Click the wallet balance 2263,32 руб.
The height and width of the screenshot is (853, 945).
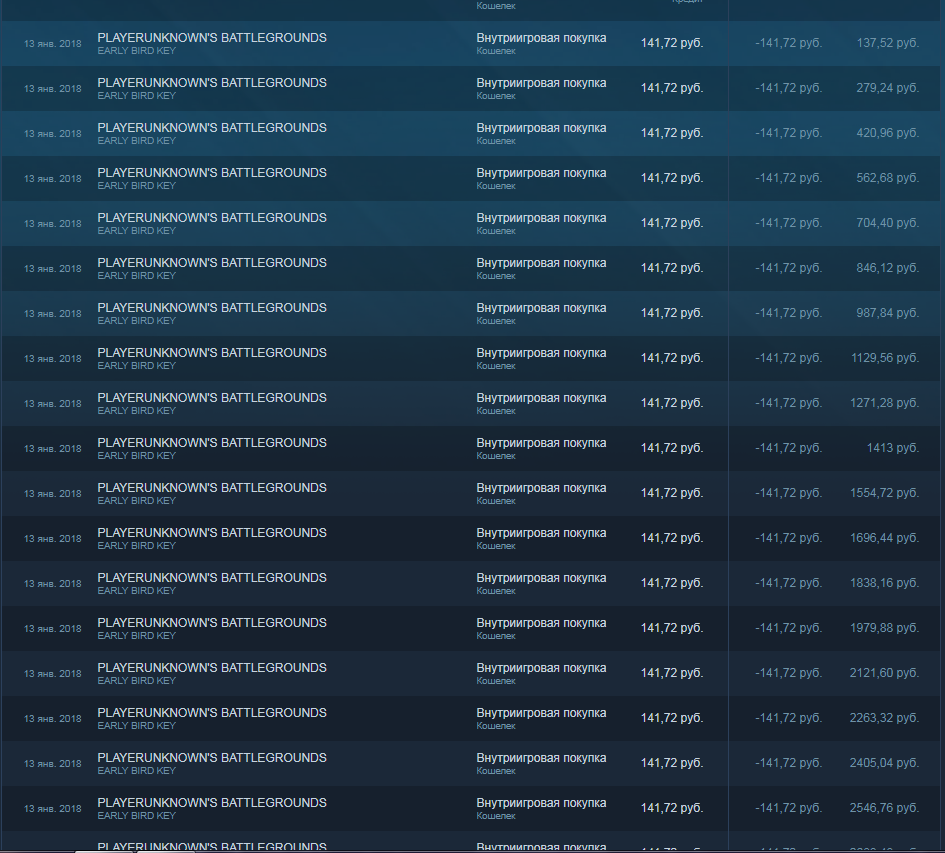tap(885, 718)
